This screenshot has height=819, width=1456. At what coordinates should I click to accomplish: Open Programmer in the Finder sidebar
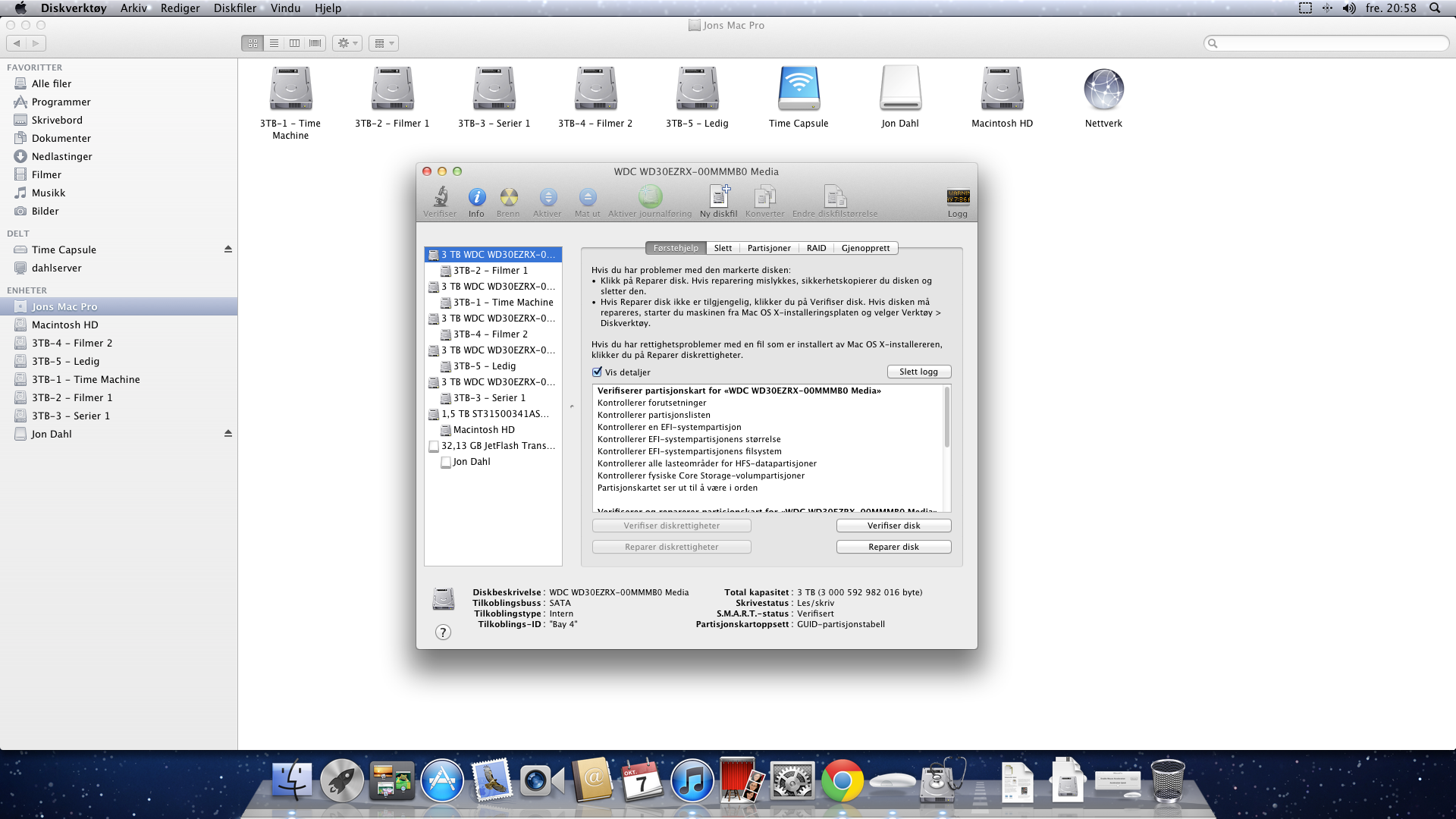(x=118, y=102)
